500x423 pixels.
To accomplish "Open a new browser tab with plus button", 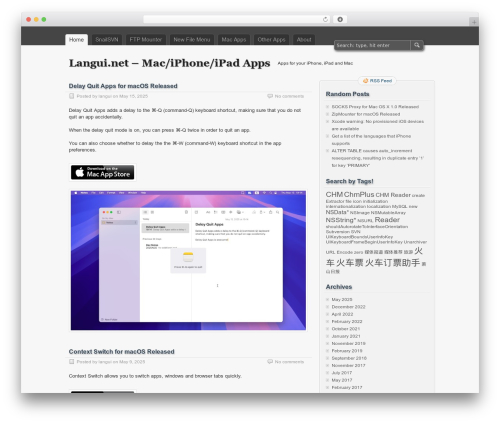I will point(474,22).
